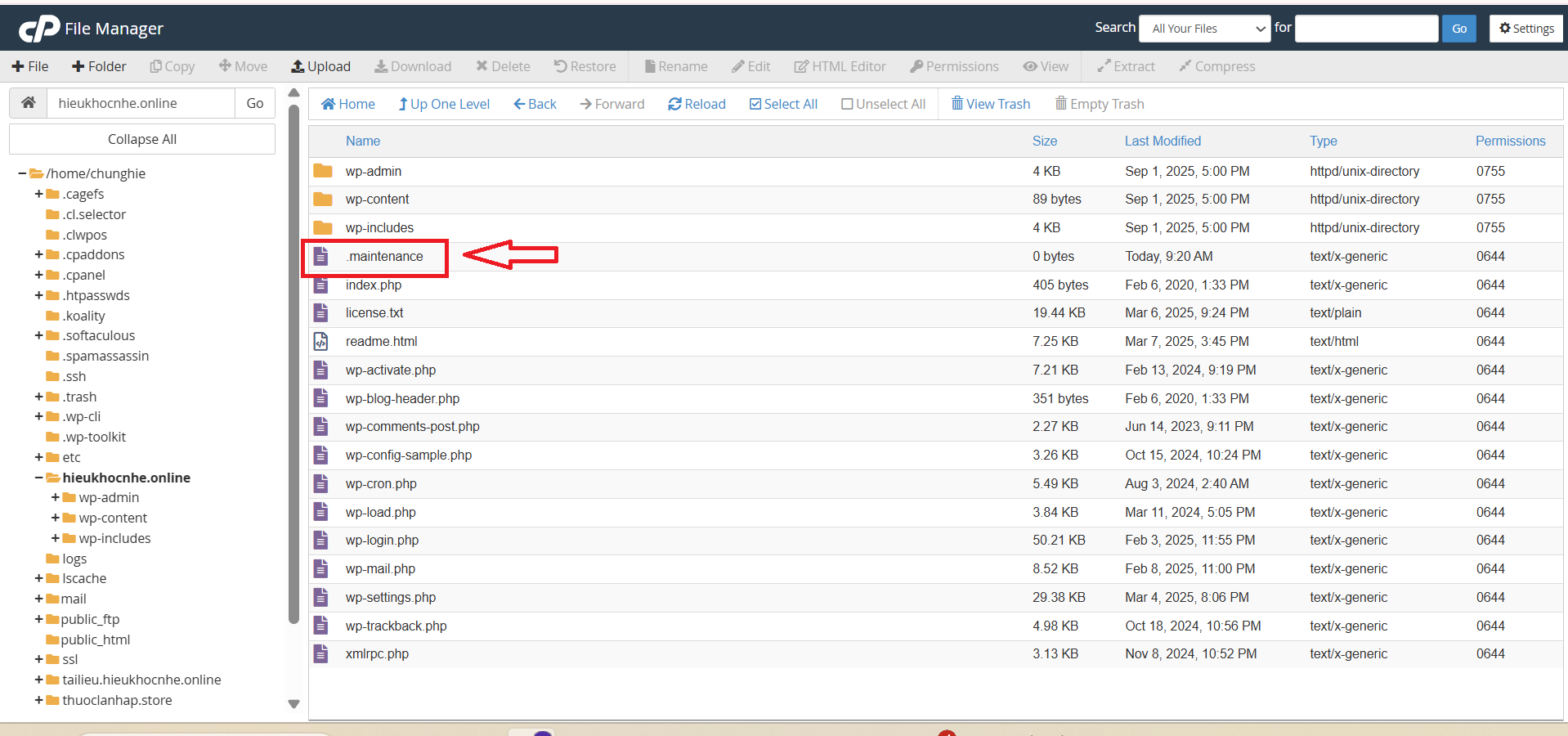Check Select All files
Image resolution: width=1568 pixels, height=736 pixels.
[783, 104]
